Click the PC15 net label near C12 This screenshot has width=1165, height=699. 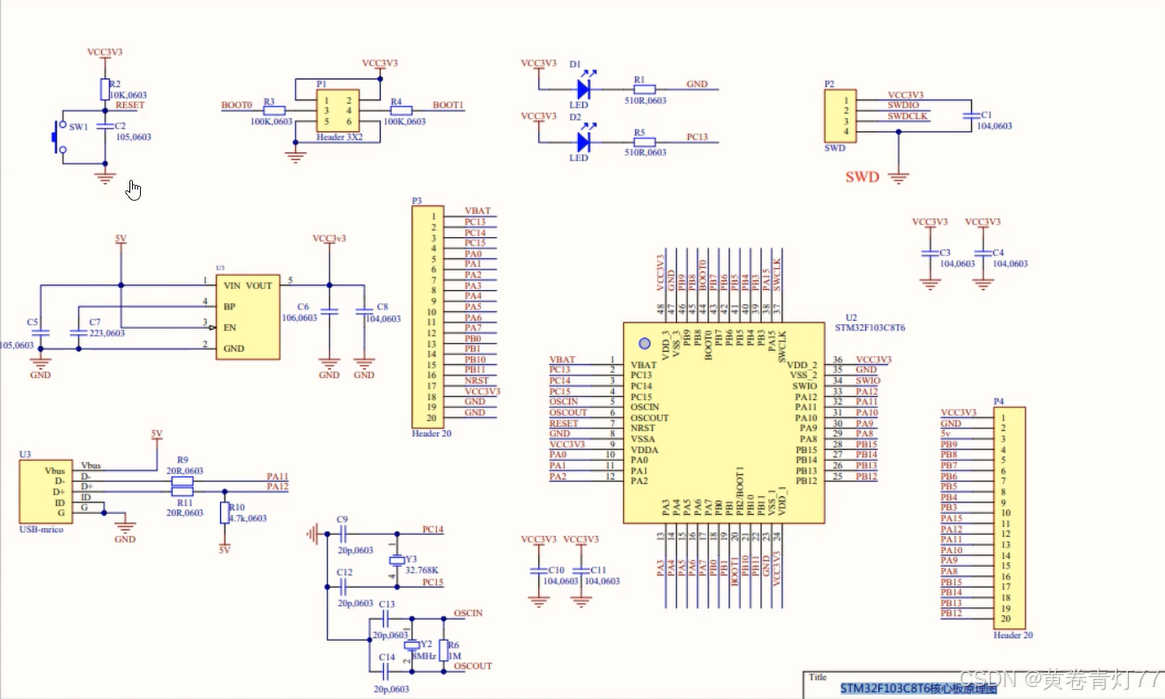tap(432, 582)
